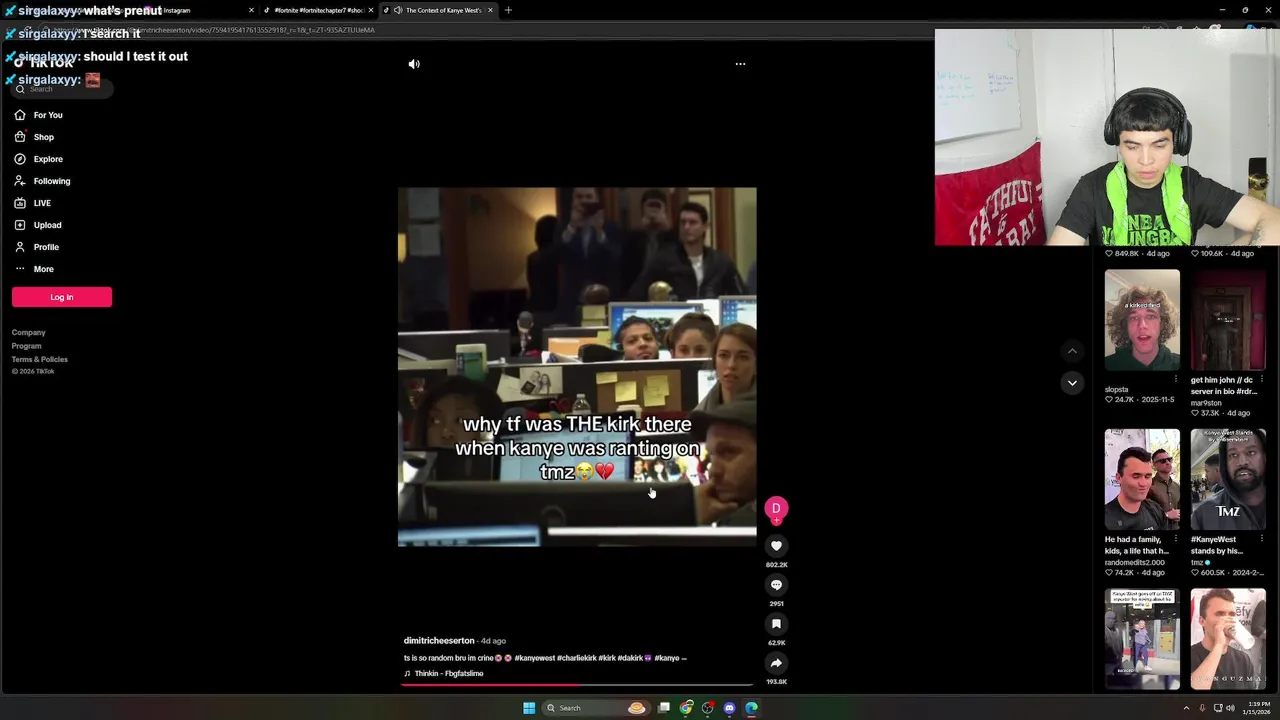Screen dimensions: 1280x720
Task: Open Discord from the taskbar
Action: point(730,708)
